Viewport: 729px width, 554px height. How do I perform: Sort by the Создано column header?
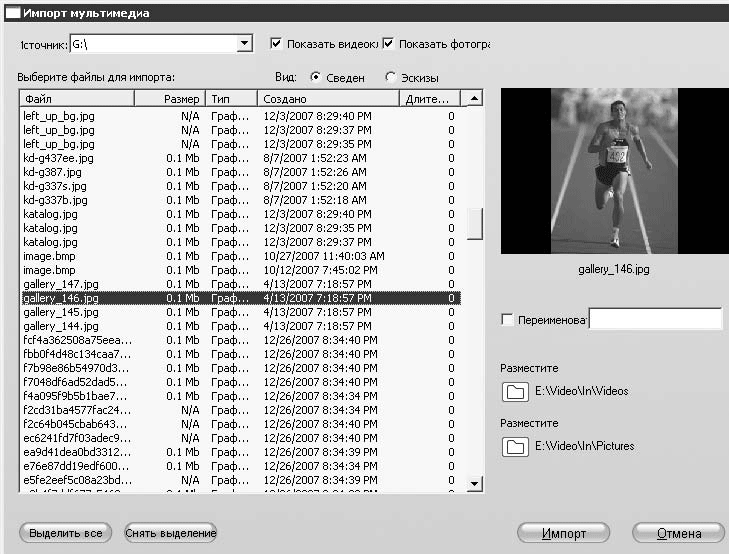[327, 99]
